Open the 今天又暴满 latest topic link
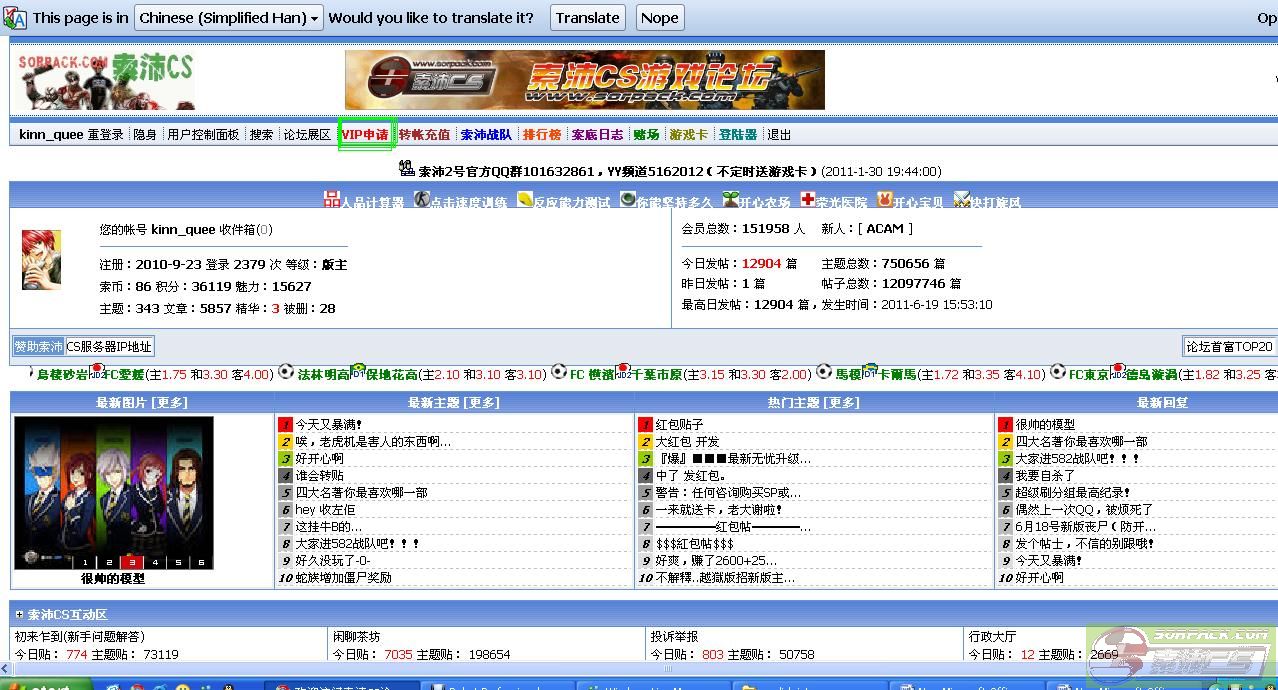This screenshot has height=690, width=1278. pyautogui.click(x=328, y=424)
